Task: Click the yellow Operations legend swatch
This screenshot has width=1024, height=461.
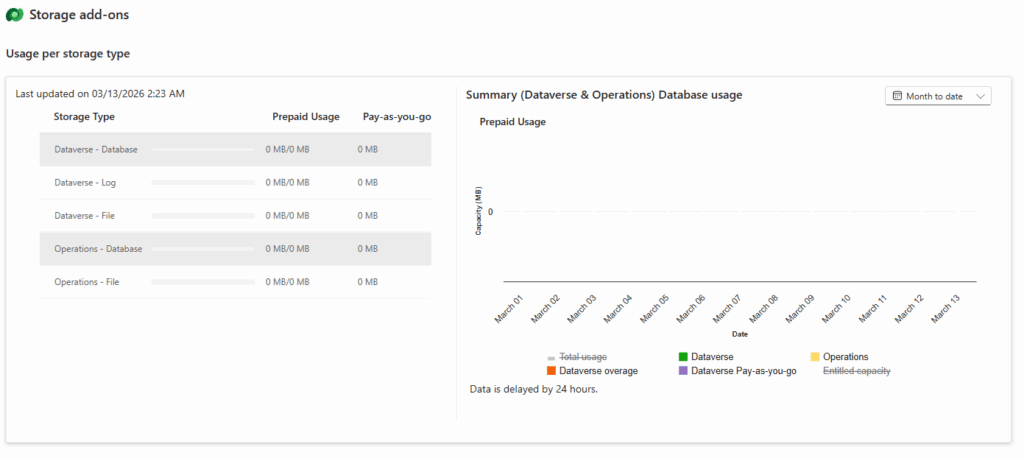Action: pyautogui.click(x=815, y=357)
